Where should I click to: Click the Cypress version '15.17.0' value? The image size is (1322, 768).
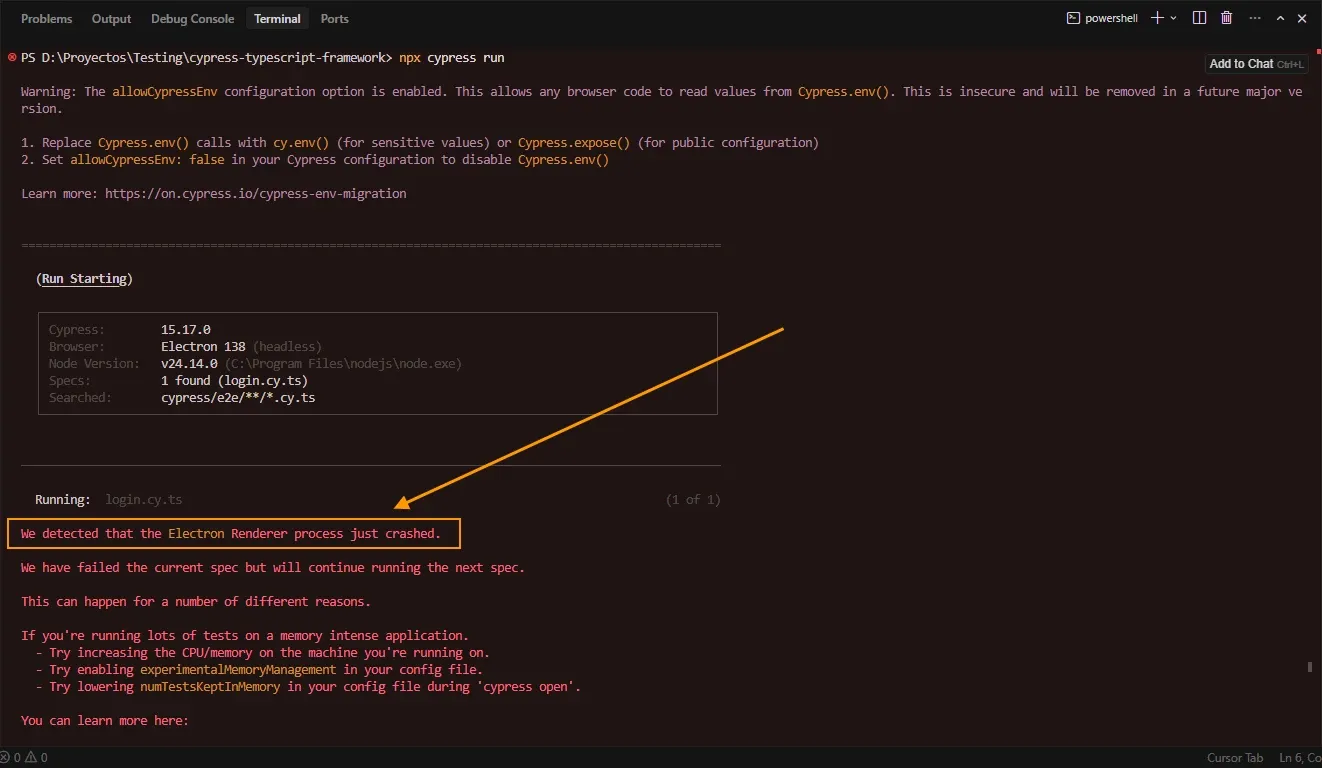(x=186, y=330)
